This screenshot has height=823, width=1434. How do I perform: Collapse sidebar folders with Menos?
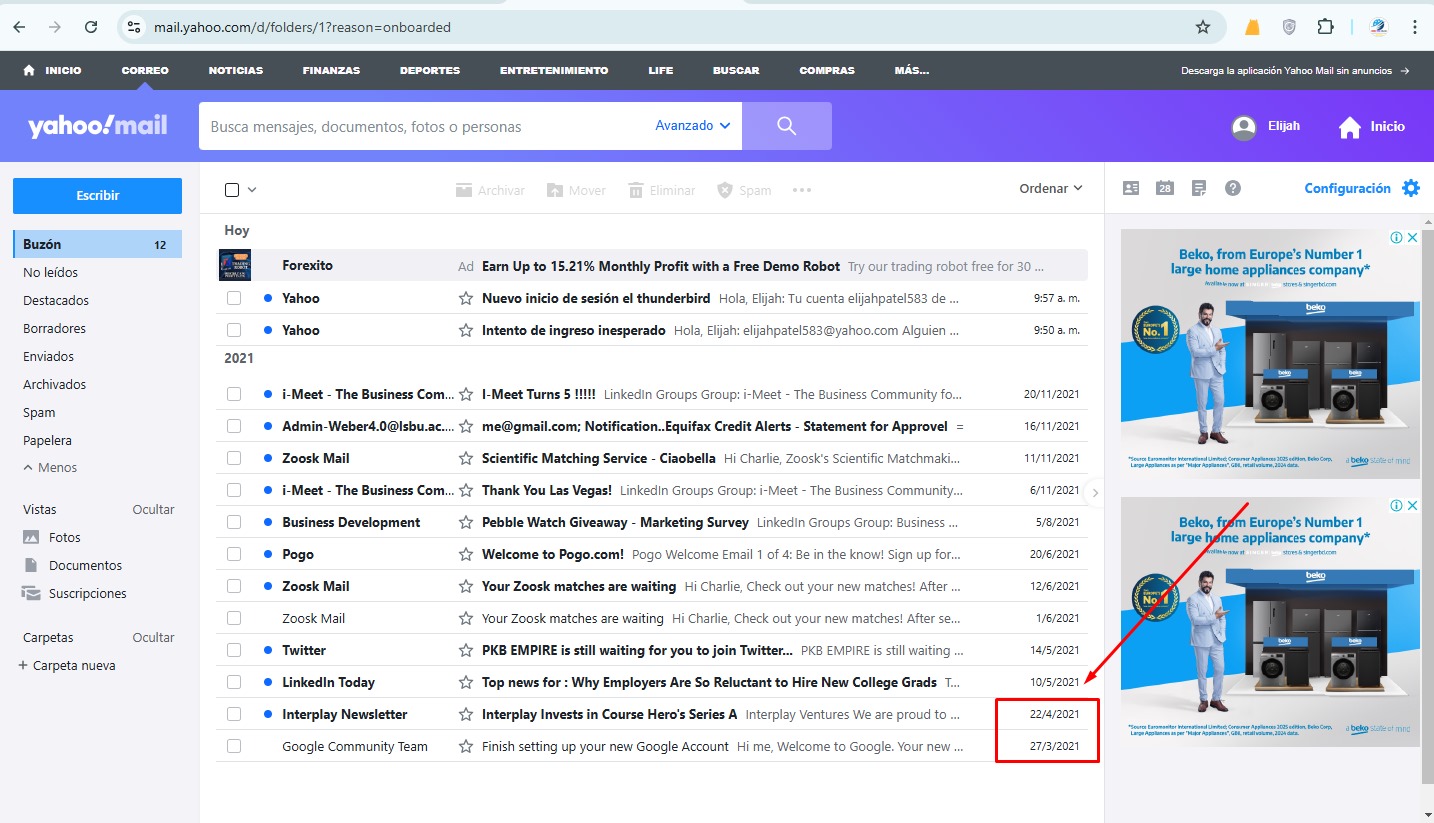coord(50,467)
